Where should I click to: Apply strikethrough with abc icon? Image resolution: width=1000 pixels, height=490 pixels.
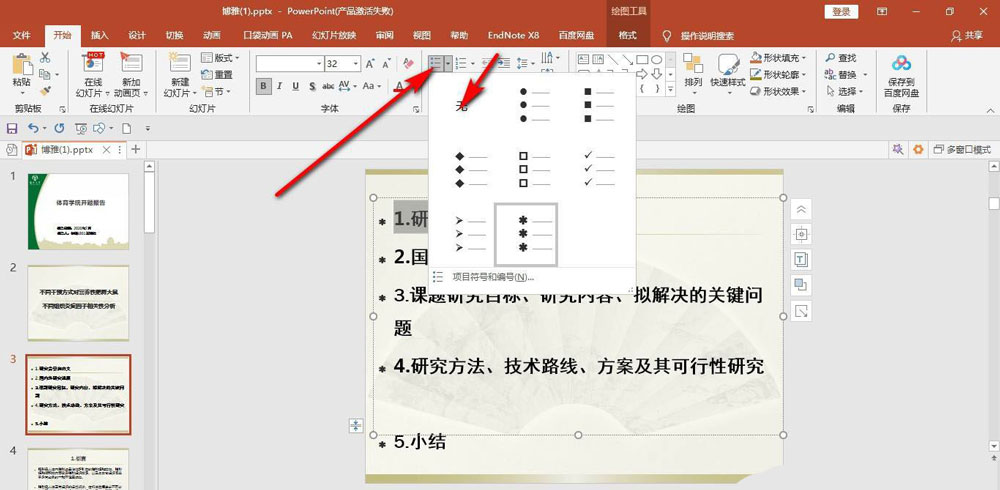point(328,86)
